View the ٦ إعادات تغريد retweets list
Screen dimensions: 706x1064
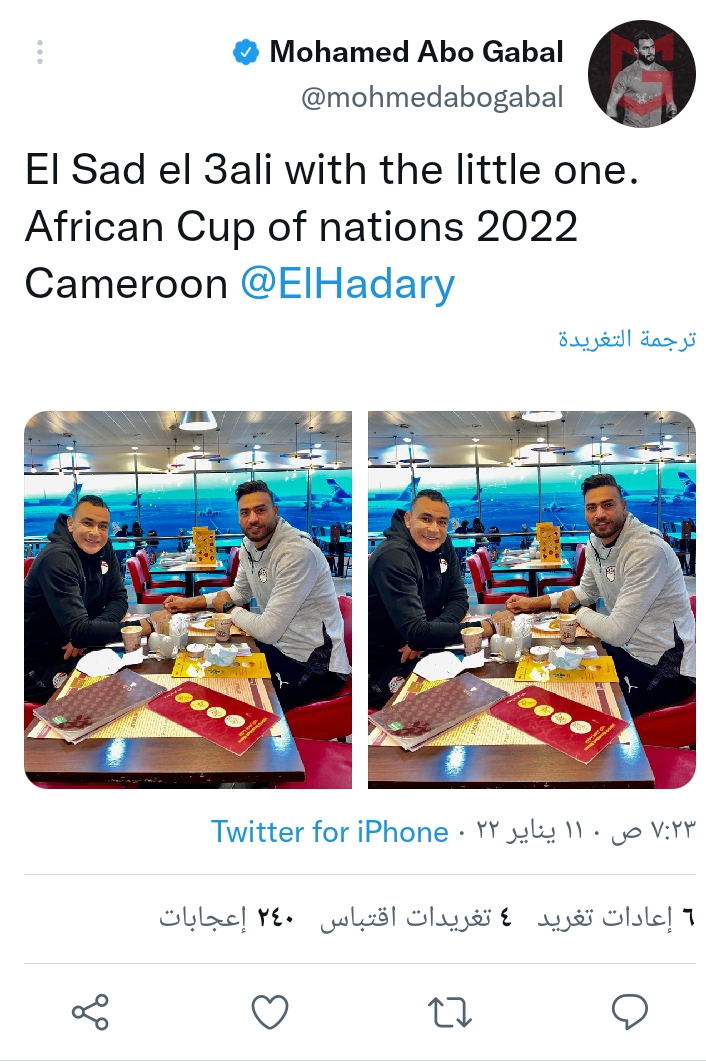click(617, 918)
